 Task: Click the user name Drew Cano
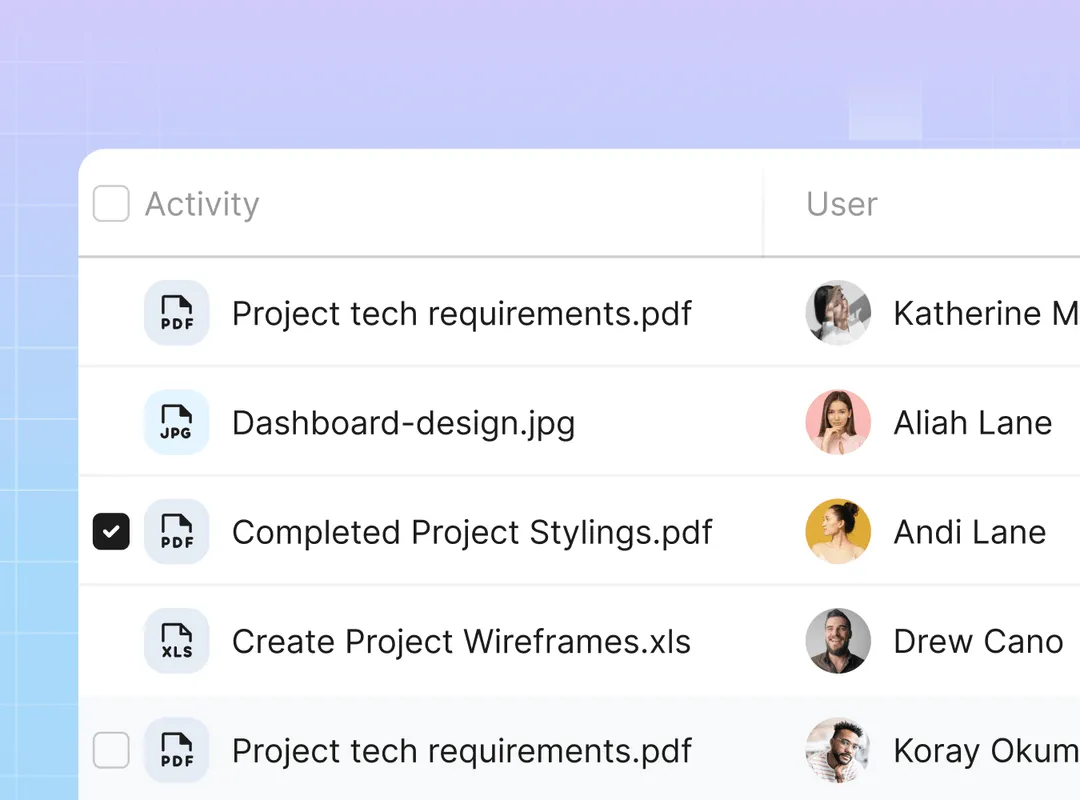[978, 642]
